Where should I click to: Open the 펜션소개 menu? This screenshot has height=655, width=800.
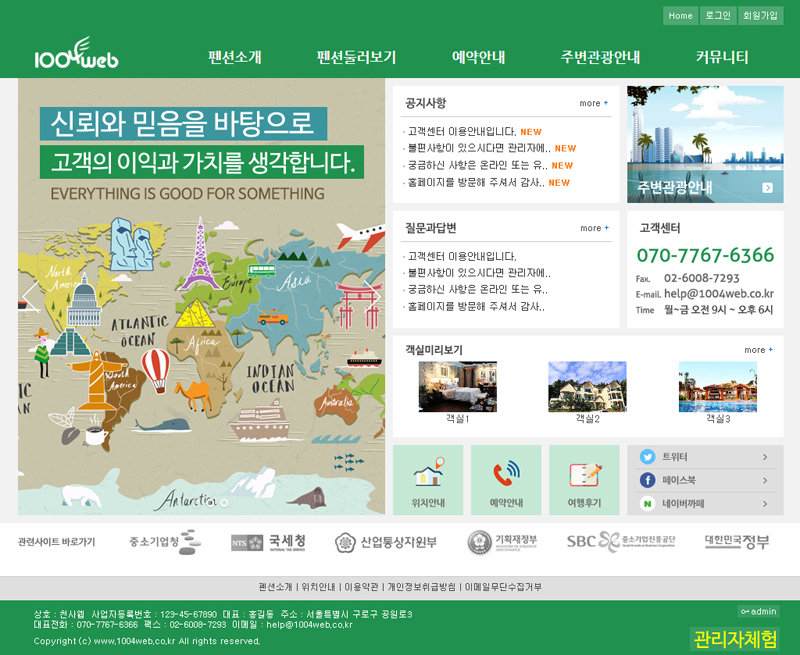point(235,57)
